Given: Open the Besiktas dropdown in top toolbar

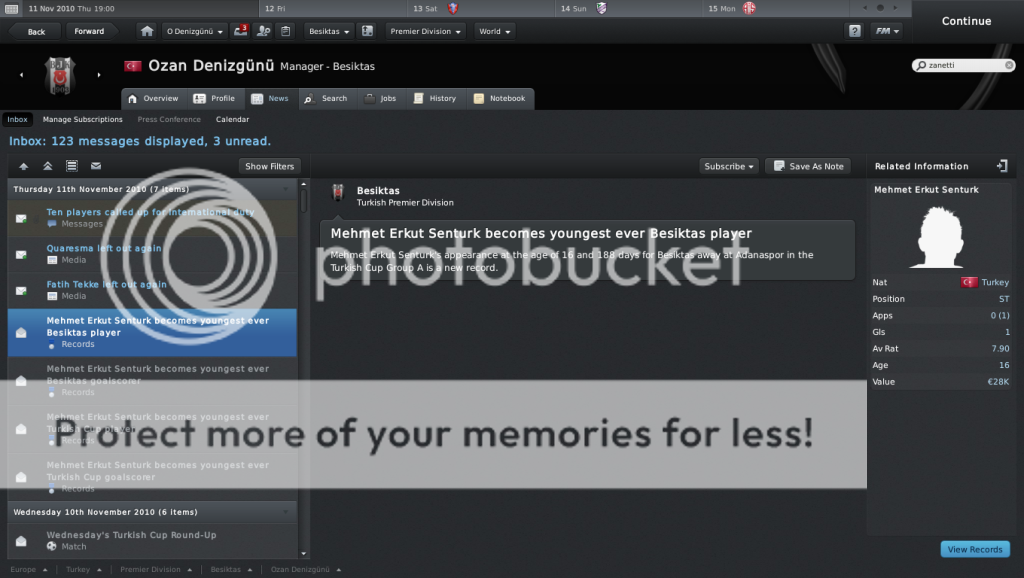Looking at the screenshot, I should [x=328, y=31].
